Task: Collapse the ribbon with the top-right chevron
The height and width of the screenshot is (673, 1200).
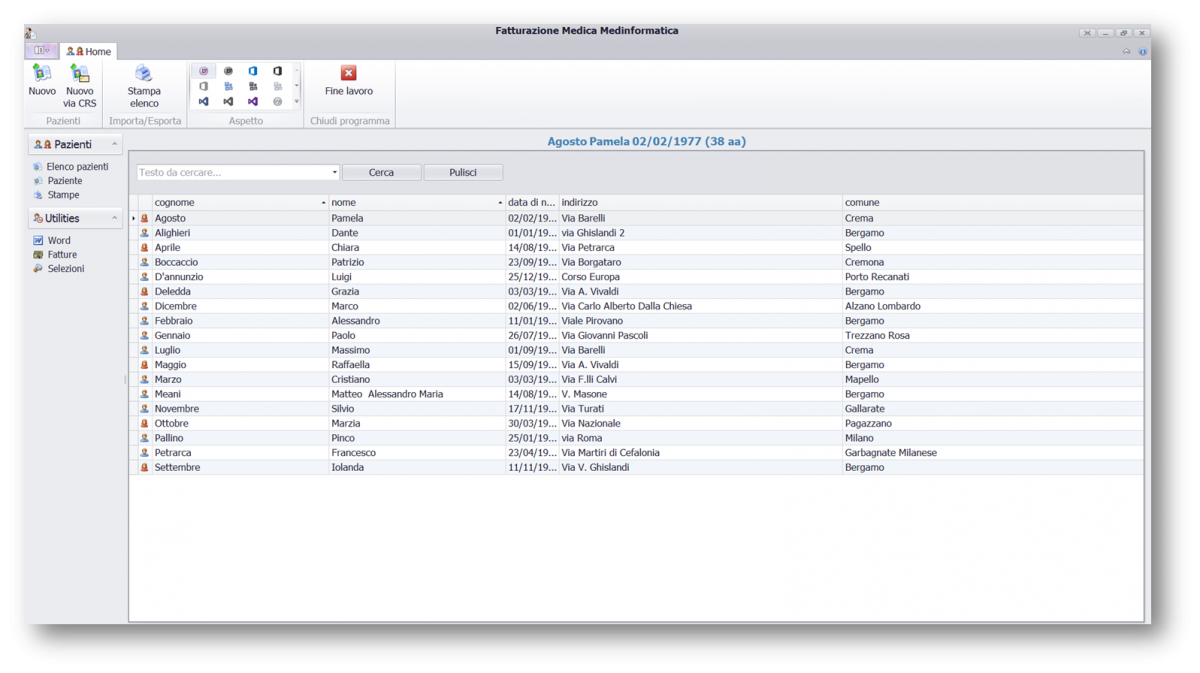Action: pos(1126,51)
